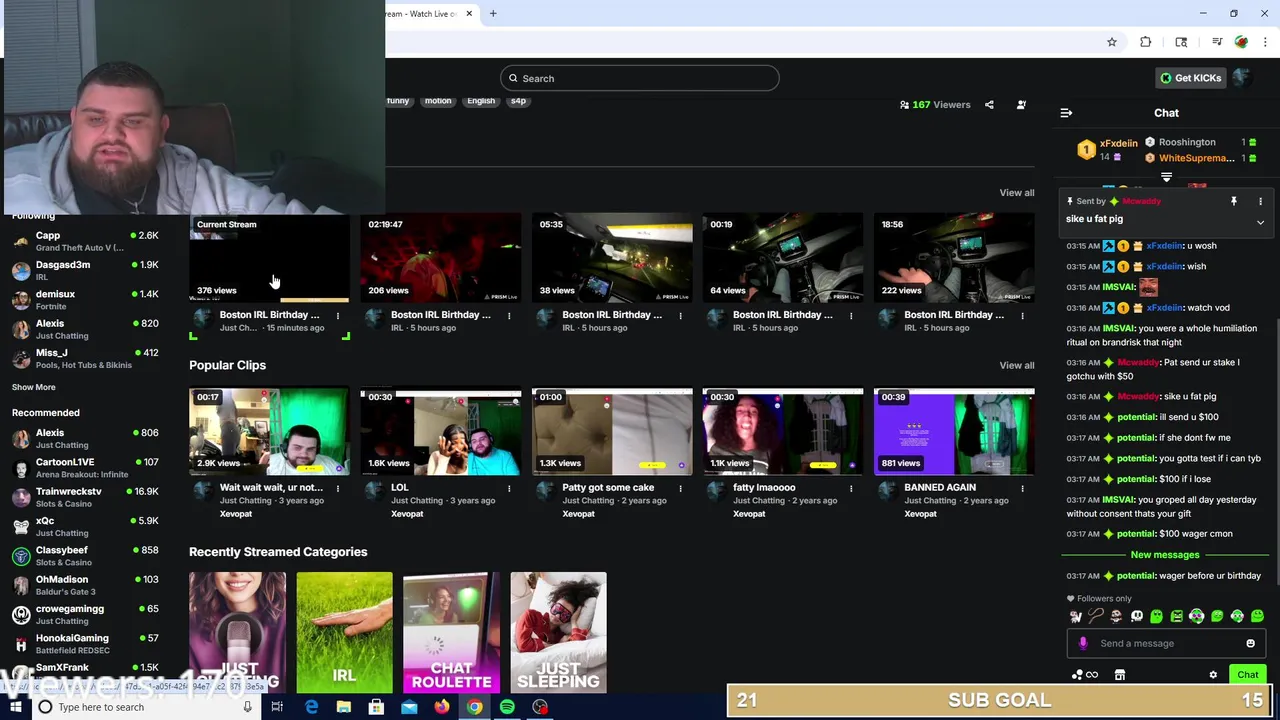Open xQc in Recommended list

pyautogui.click(x=85, y=526)
